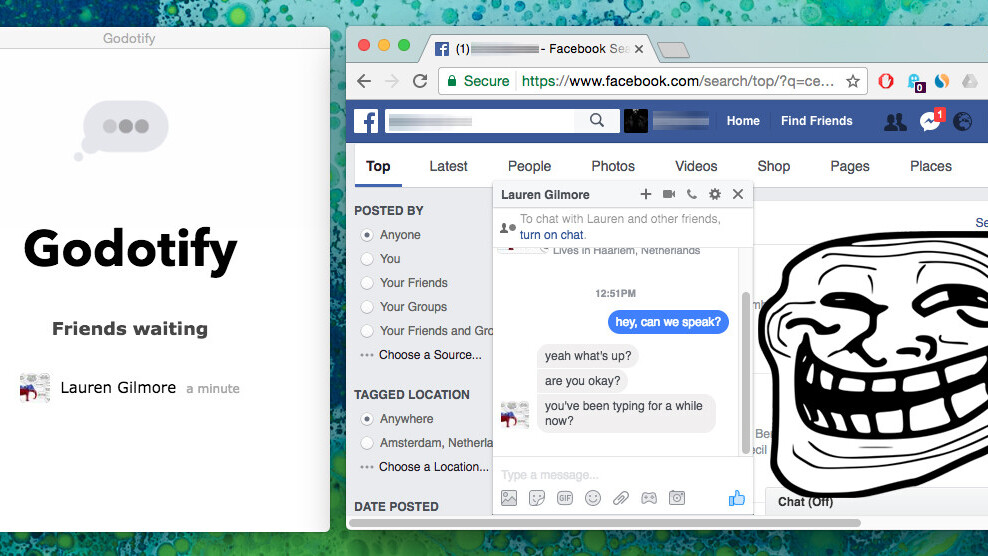Open chat options gear icon

point(714,194)
